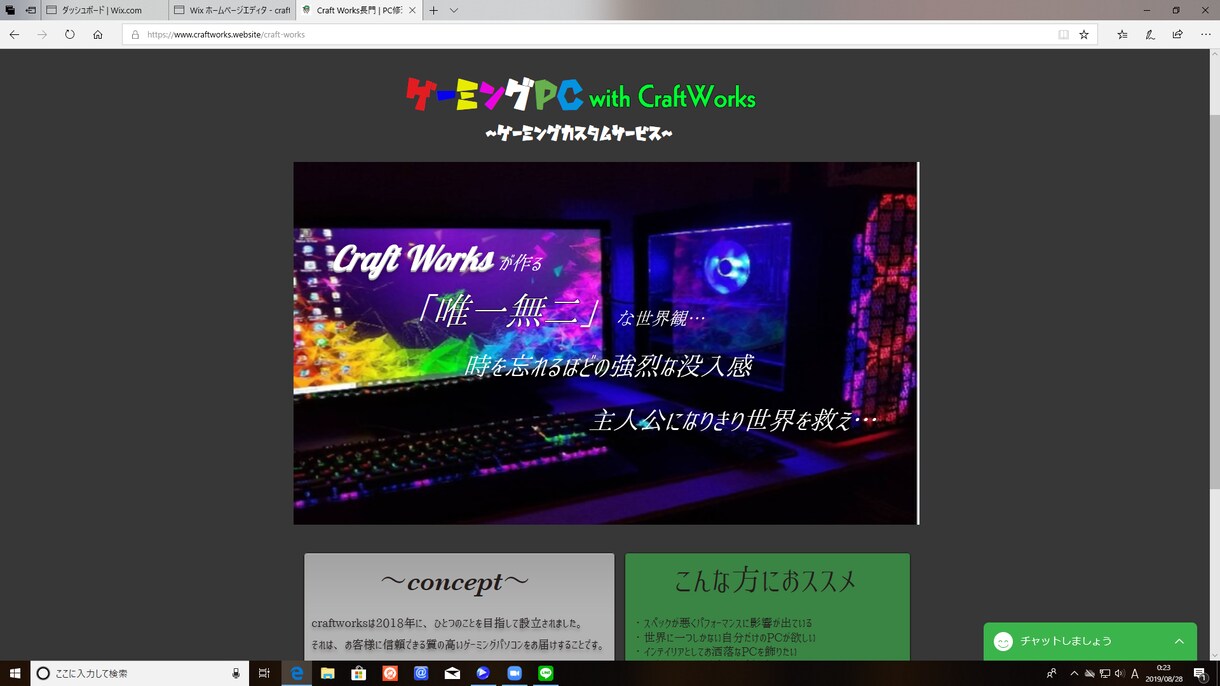Open the Zoom camera taskbar icon

514,673
